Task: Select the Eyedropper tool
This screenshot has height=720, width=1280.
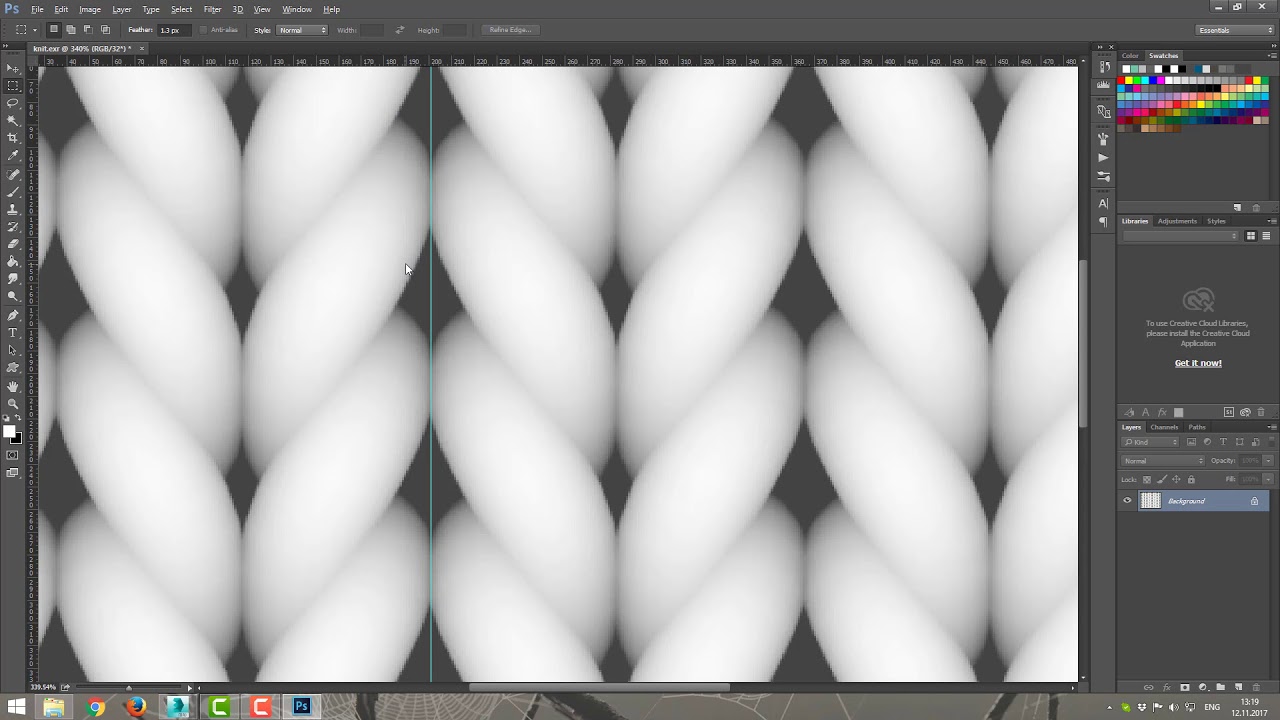Action: pos(13,155)
